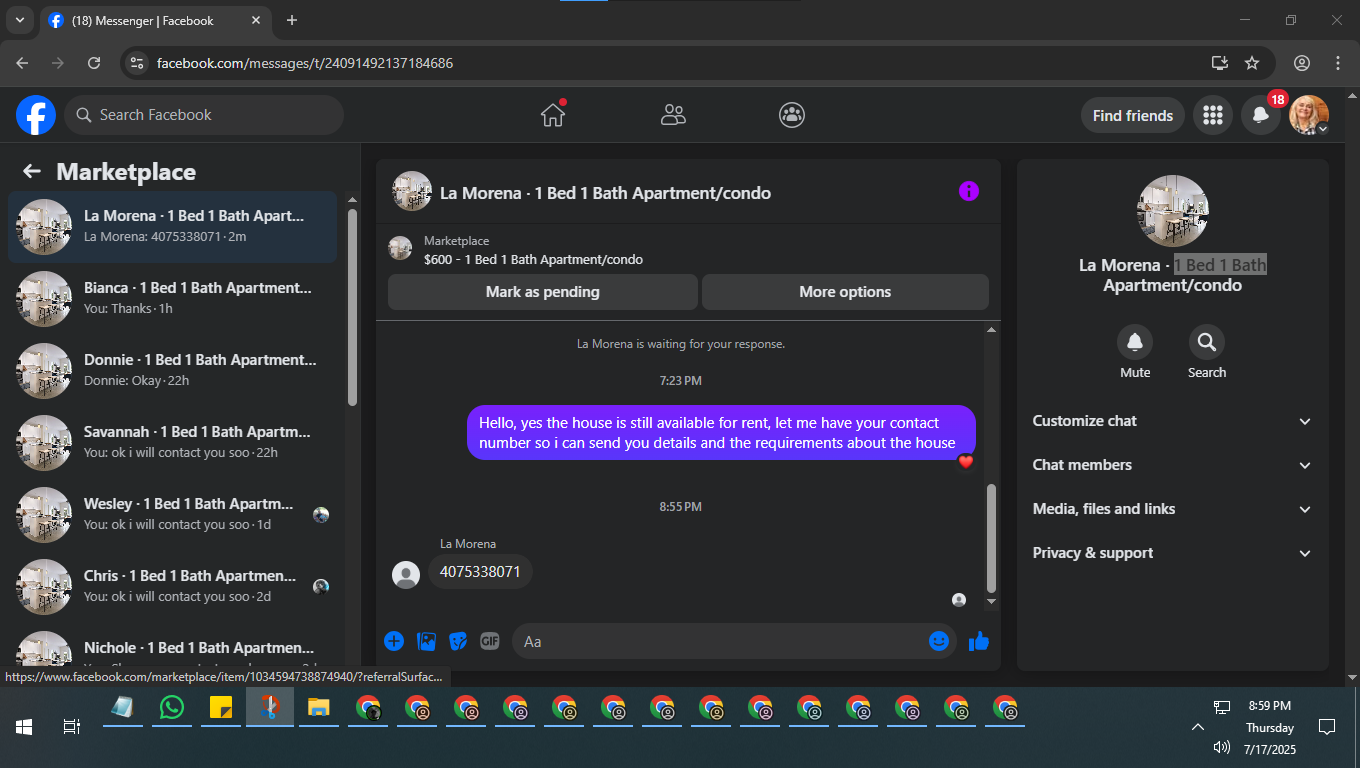The width and height of the screenshot is (1360, 768).
Task: Open the Windows notification center
Action: point(1327,727)
